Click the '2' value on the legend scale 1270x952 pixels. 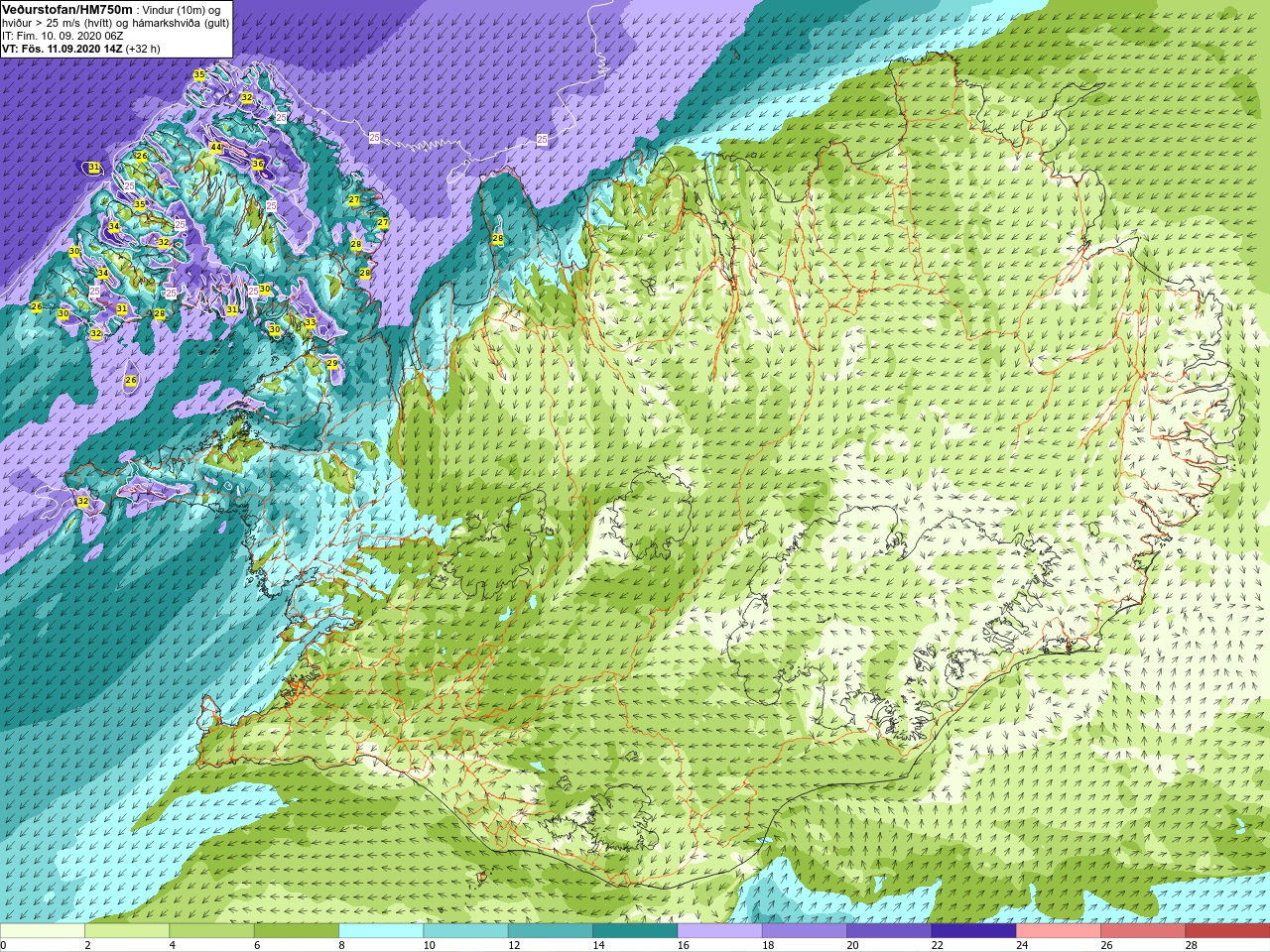(x=87, y=945)
